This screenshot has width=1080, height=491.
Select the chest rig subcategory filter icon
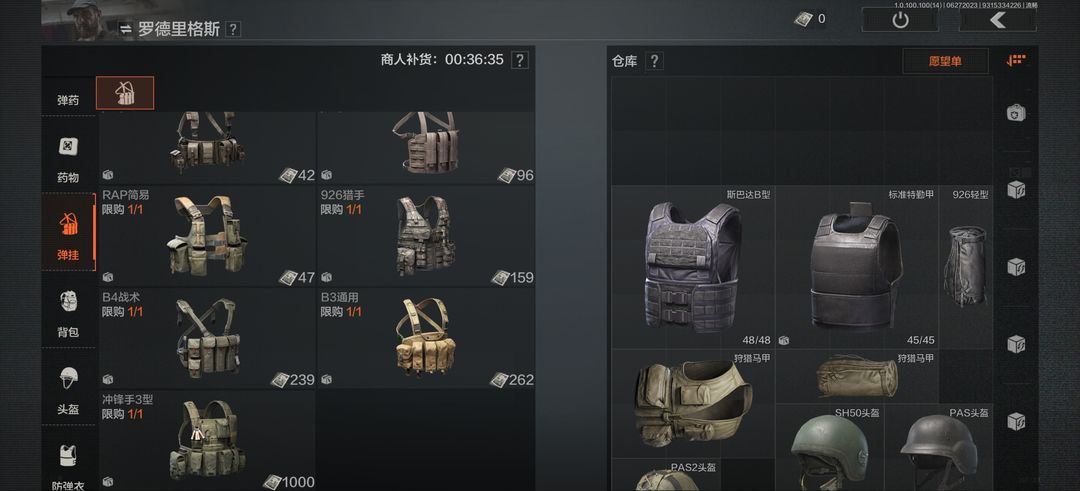tap(125, 93)
